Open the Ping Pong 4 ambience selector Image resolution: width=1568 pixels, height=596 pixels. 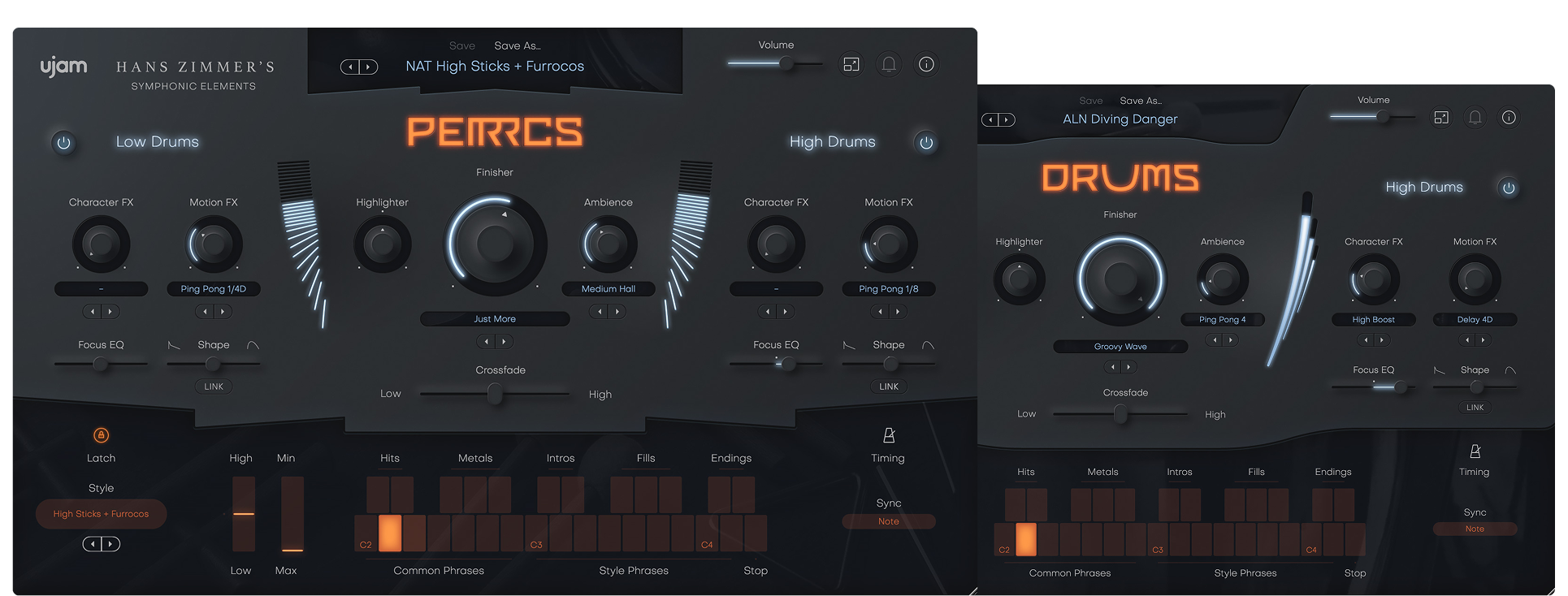[1222, 320]
